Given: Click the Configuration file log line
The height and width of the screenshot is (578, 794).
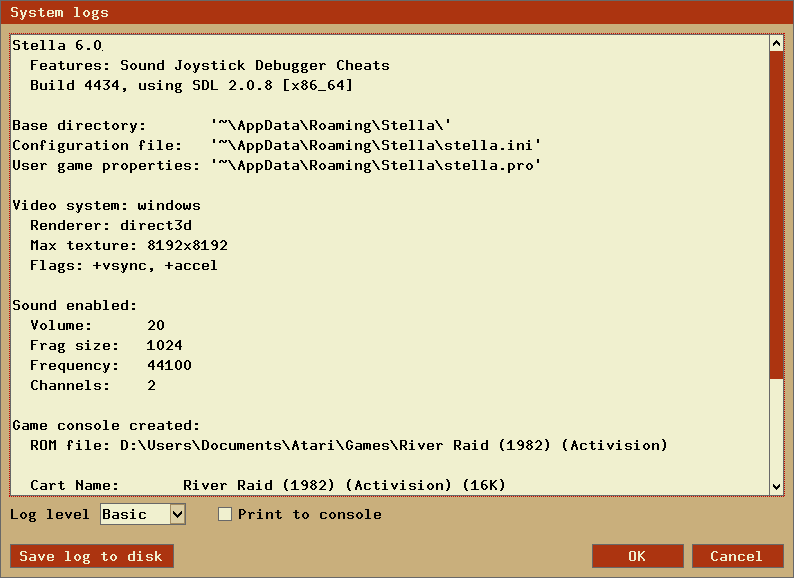Looking at the screenshot, I should click(276, 145).
